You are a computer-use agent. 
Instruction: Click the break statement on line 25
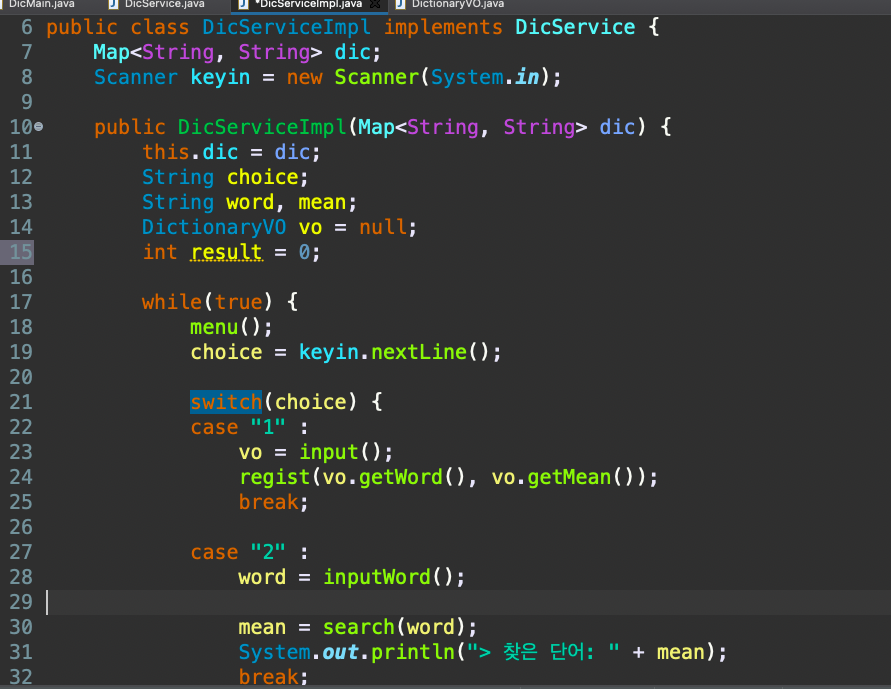pyautogui.click(x=269, y=502)
